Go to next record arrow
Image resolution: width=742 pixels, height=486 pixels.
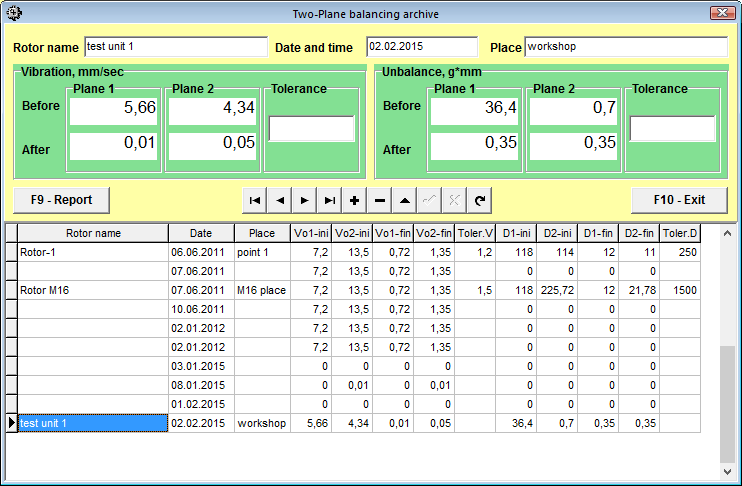[x=305, y=200]
